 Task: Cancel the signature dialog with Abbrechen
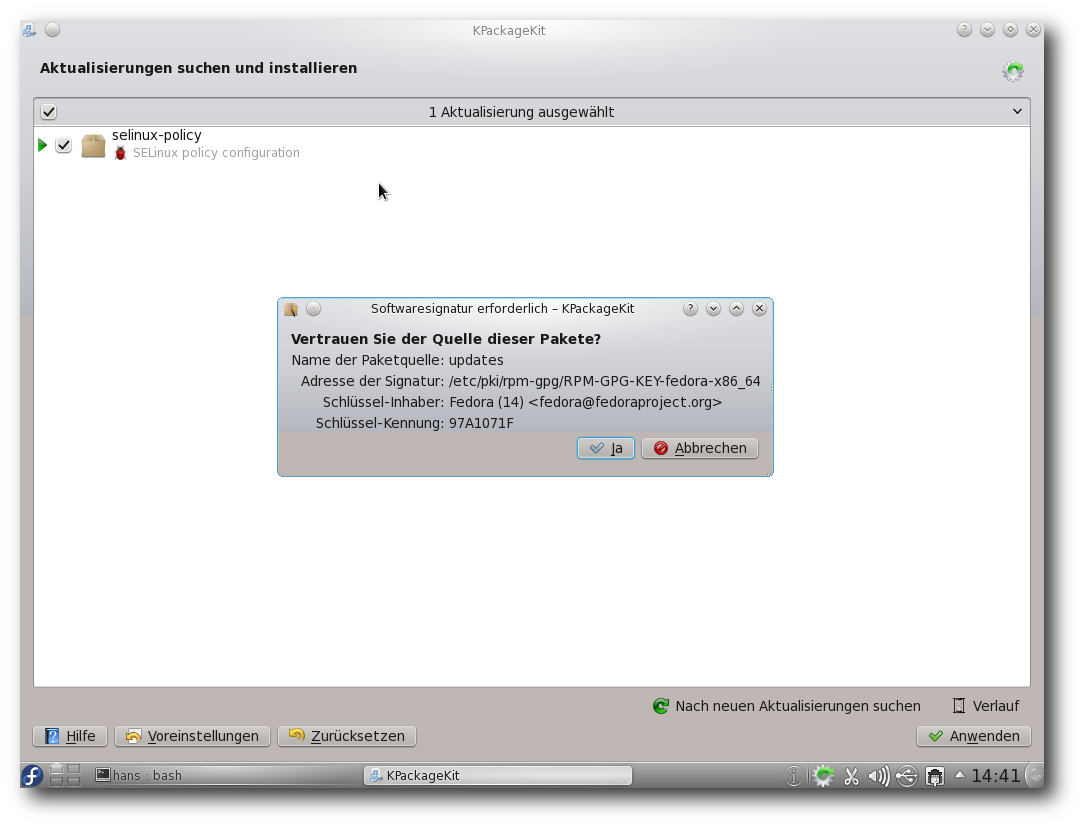(700, 448)
